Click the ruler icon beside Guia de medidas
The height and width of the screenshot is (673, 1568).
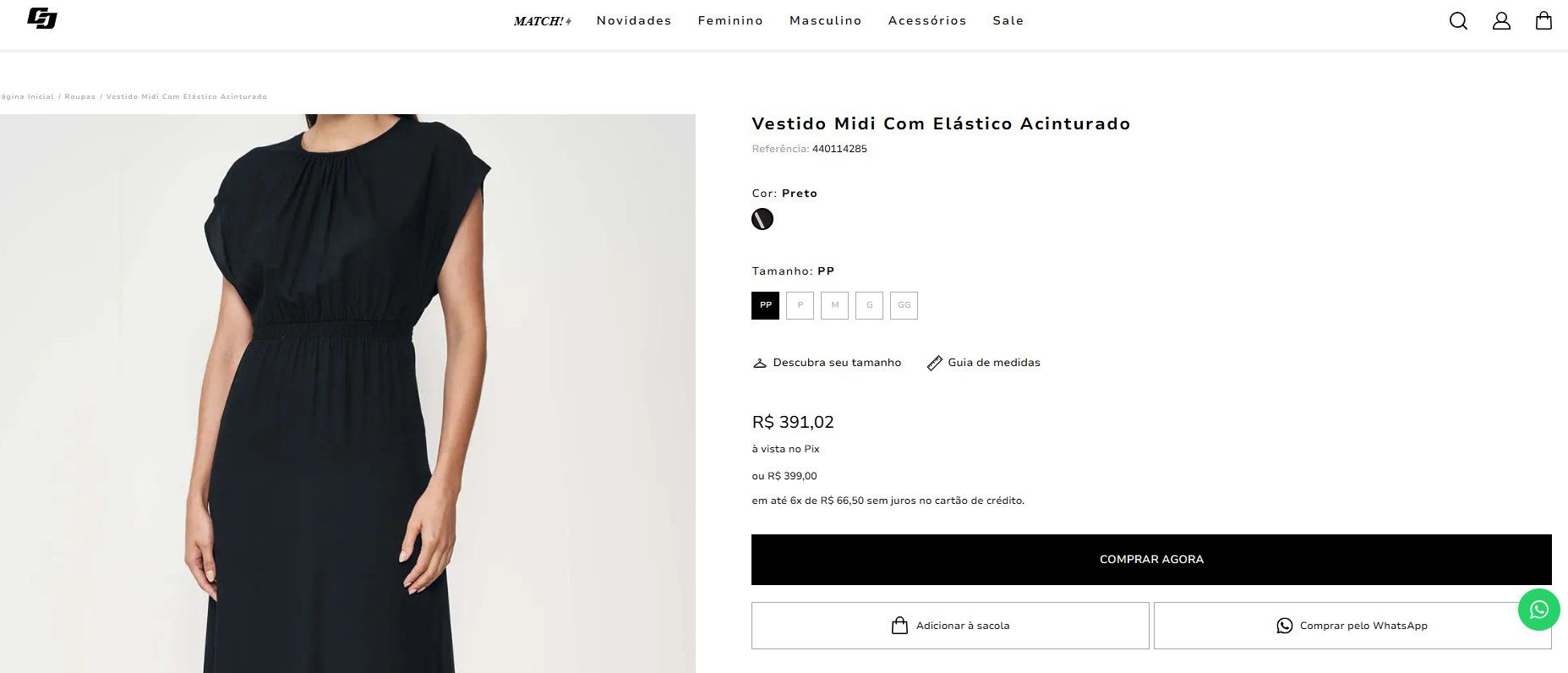pos(934,363)
